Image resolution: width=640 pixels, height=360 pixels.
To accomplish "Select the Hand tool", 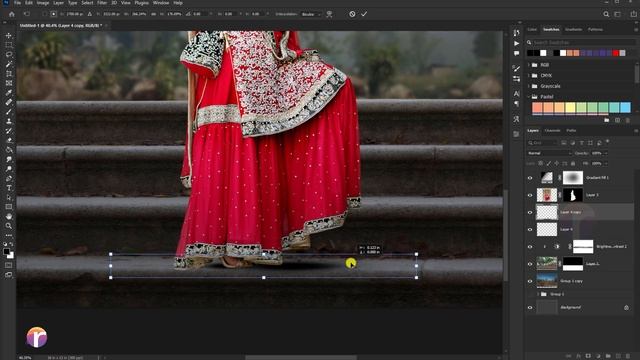I will [9, 216].
